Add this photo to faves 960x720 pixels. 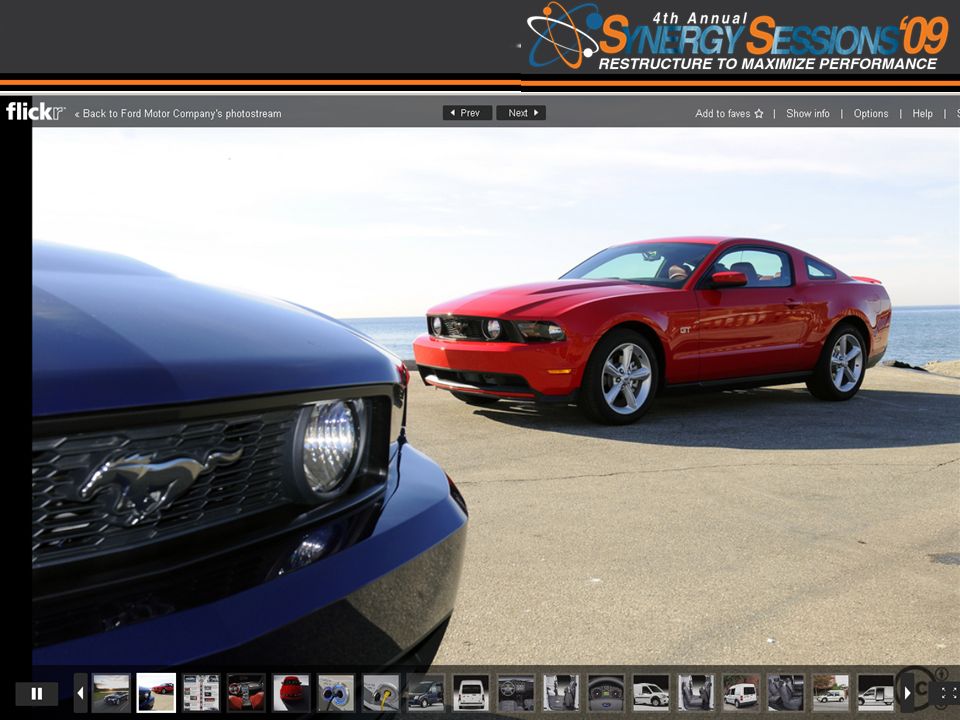729,113
